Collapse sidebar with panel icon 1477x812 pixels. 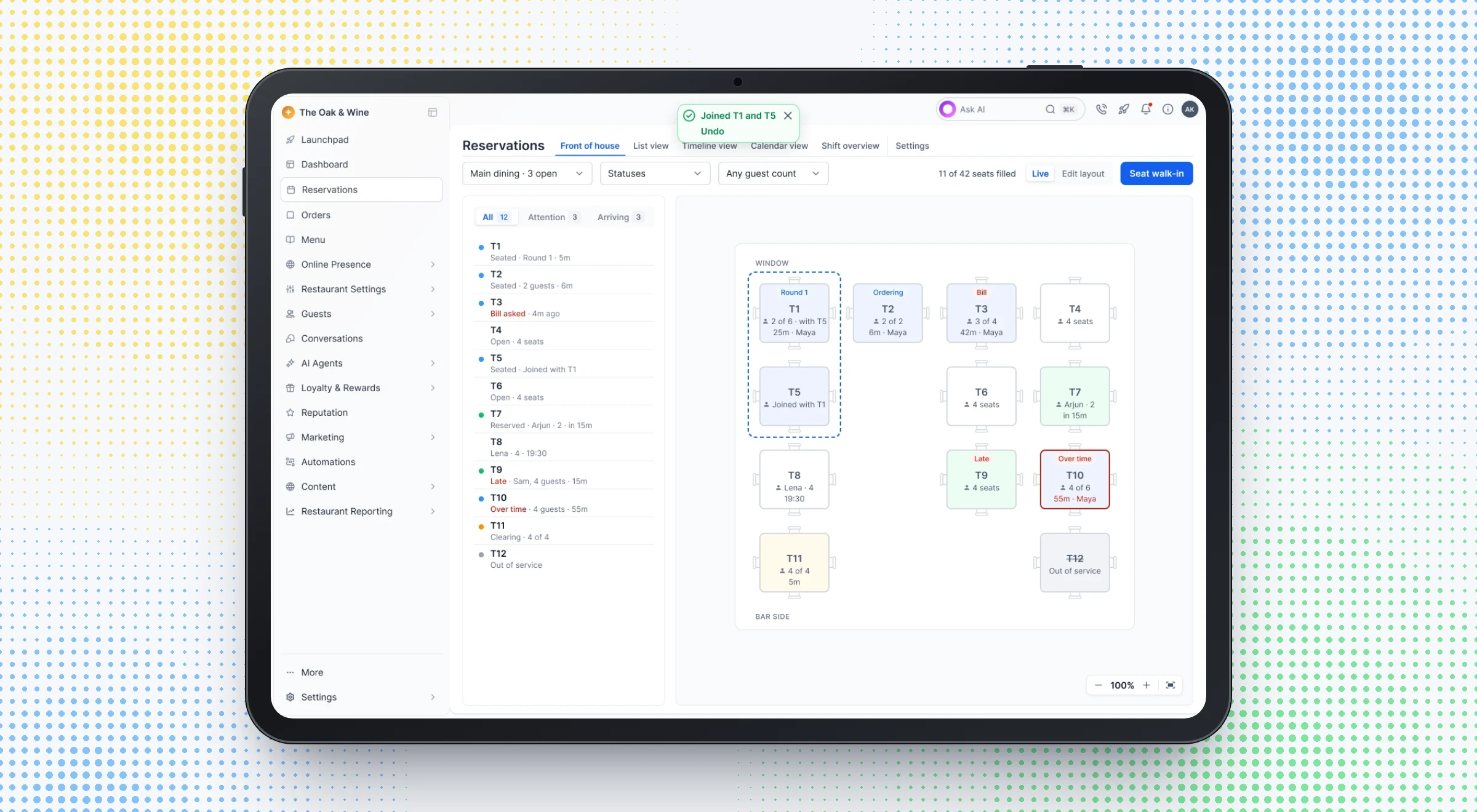tap(433, 113)
